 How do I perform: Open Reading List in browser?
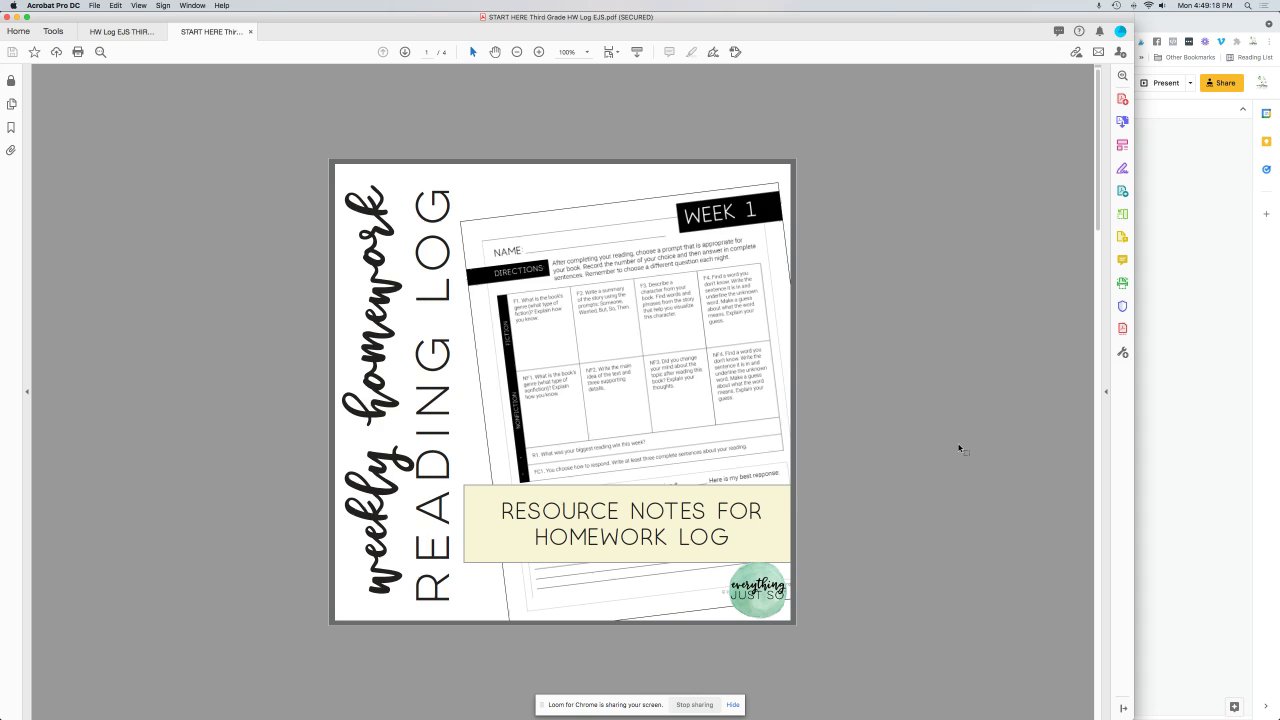point(1250,57)
